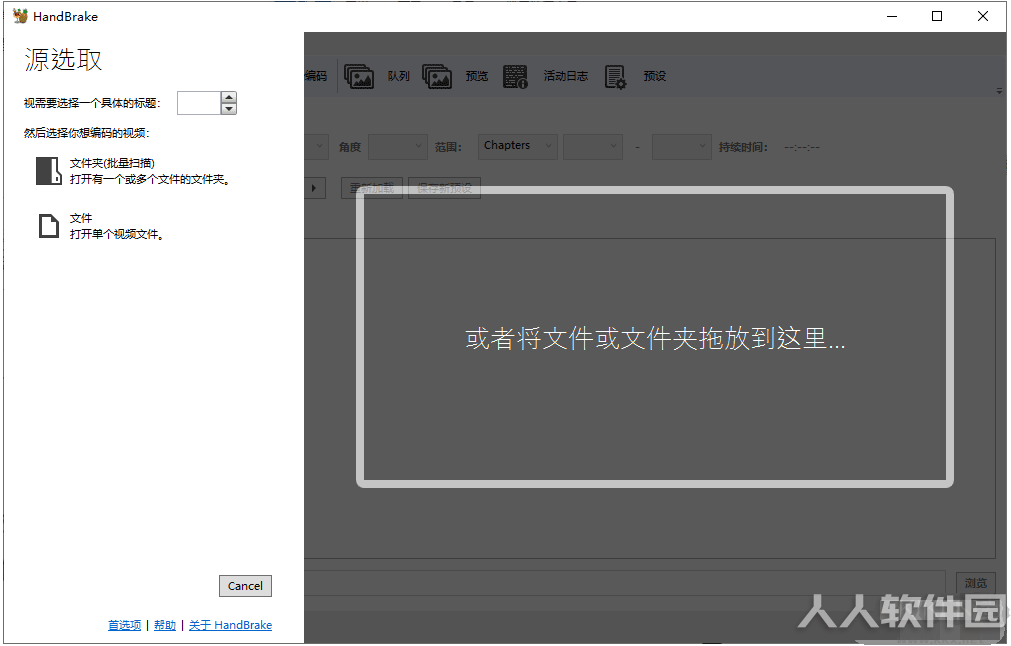Screen dimensions: 1011x646
Task: Open the 关于 HandBrake link
Action: (230, 625)
